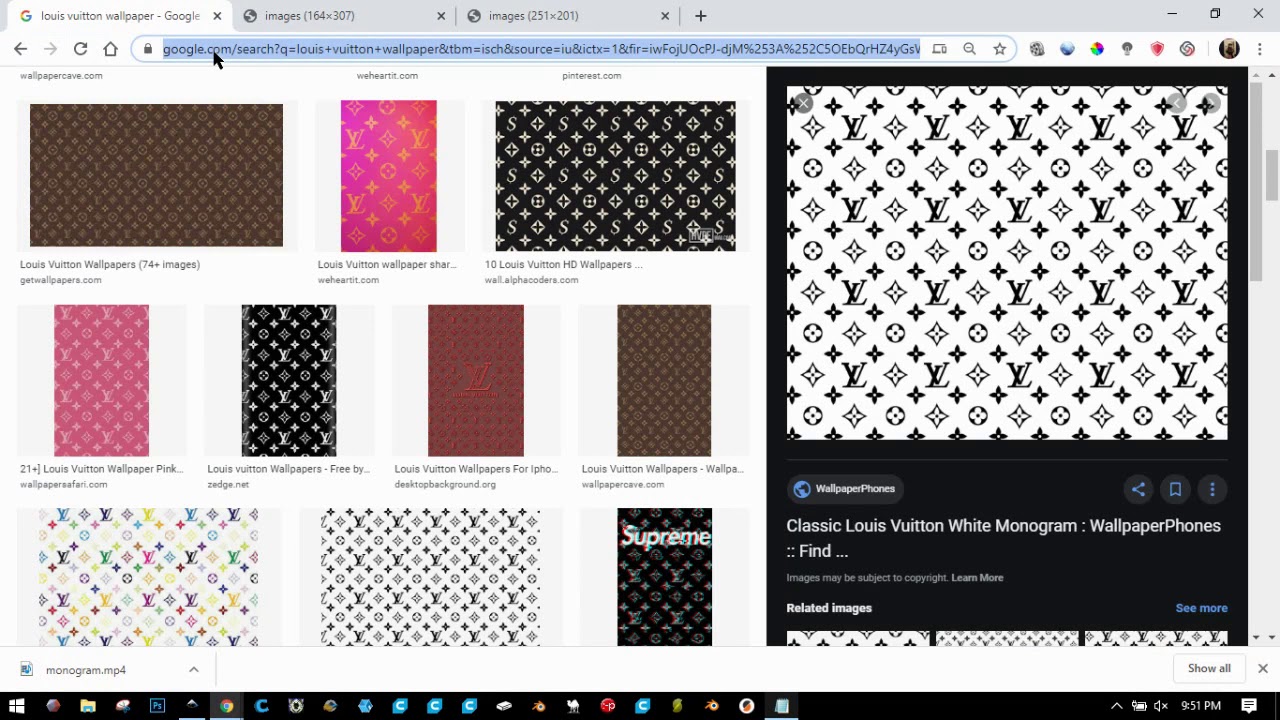
Task: Open brown wallpapercave.com thumbnail beside red one
Action: coord(664,380)
